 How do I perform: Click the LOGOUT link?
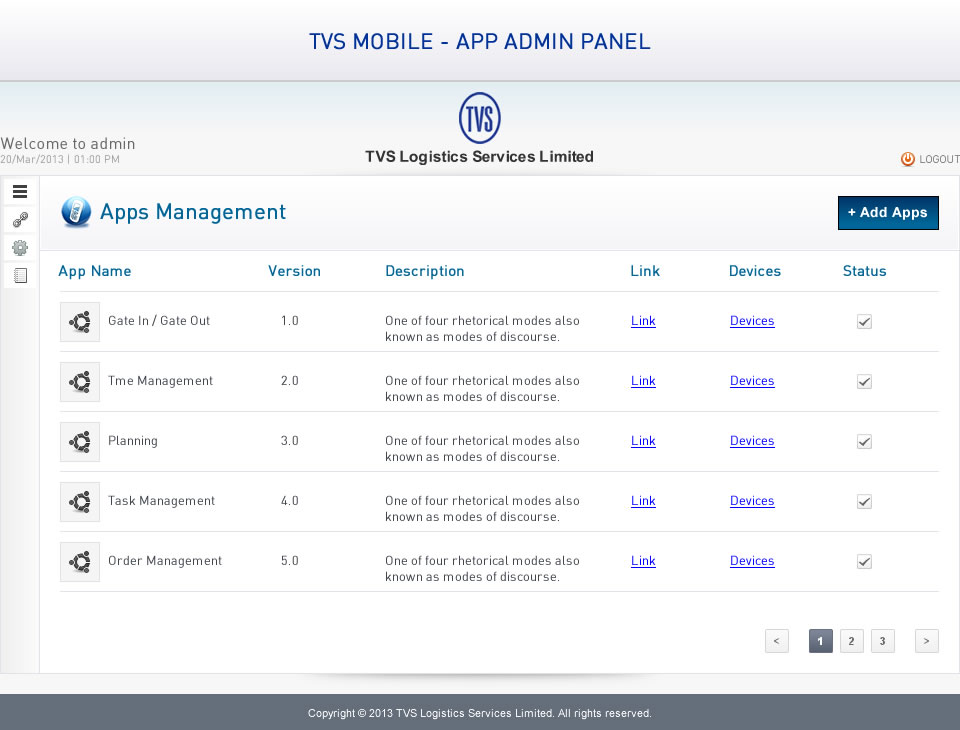pyautogui.click(x=939, y=159)
